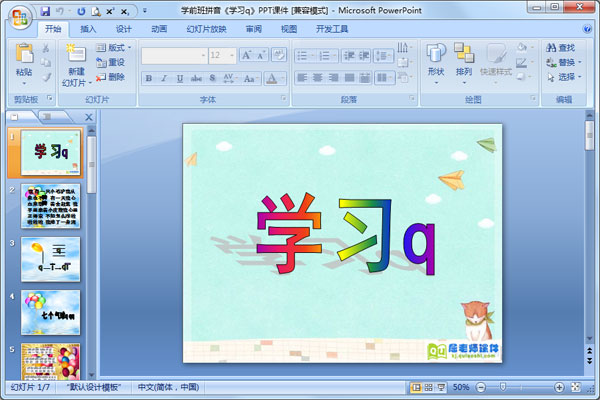600x400 pixels.
Task: Increase font size with the A-up icon
Action: [246, 55]
